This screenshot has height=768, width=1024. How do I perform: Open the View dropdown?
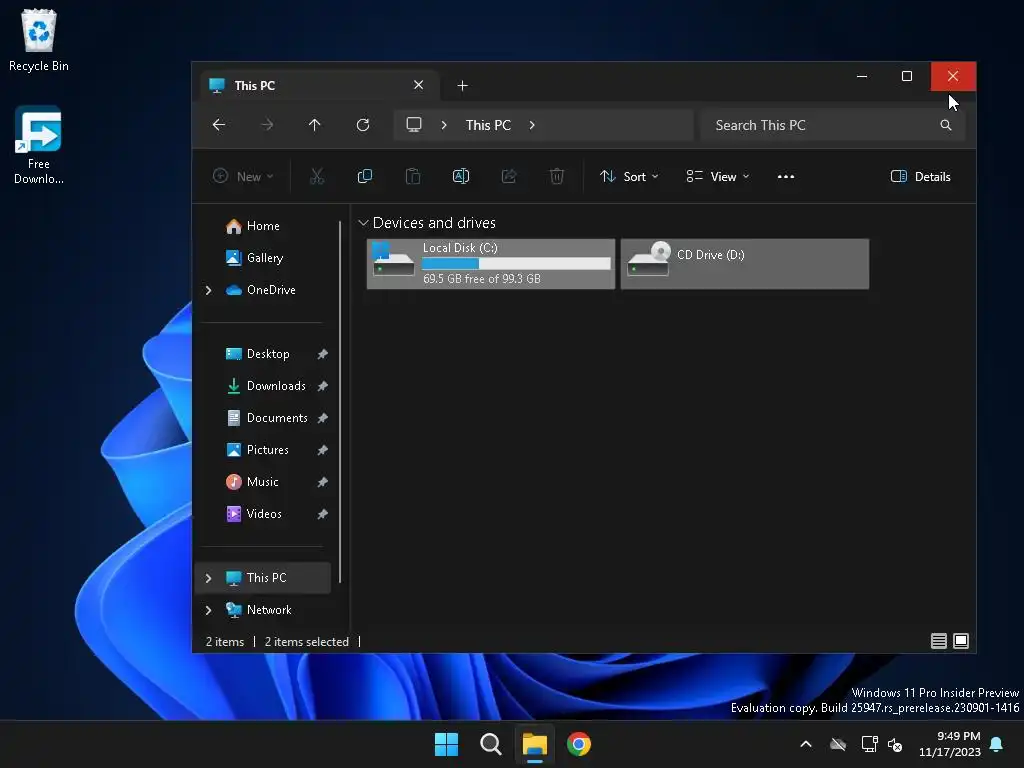pos(717,176)
